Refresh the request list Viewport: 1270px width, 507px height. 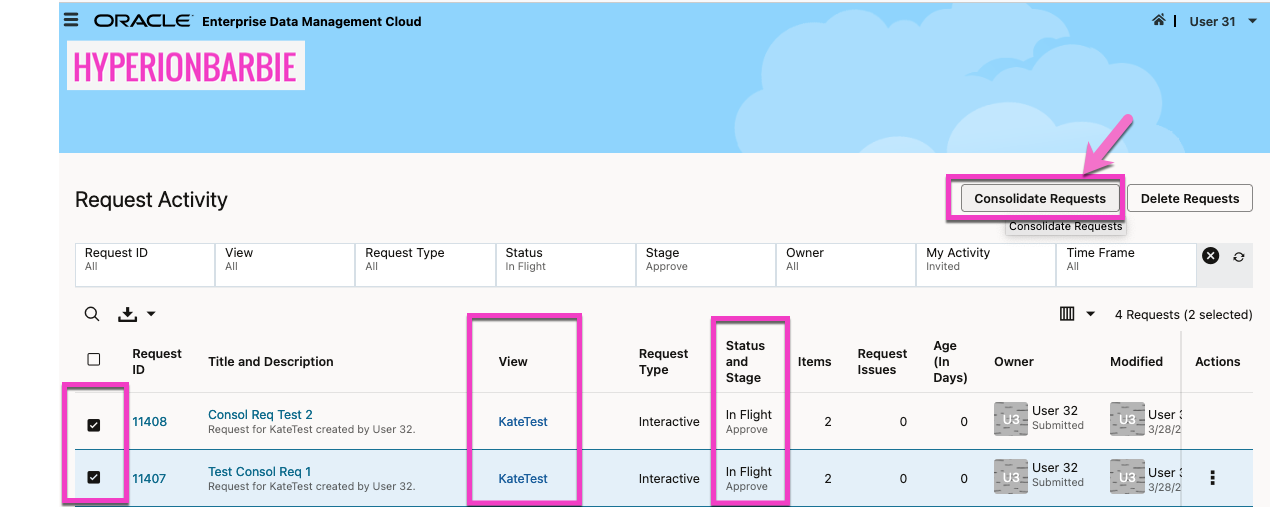pyautogui.click(x=1239, y=257)
